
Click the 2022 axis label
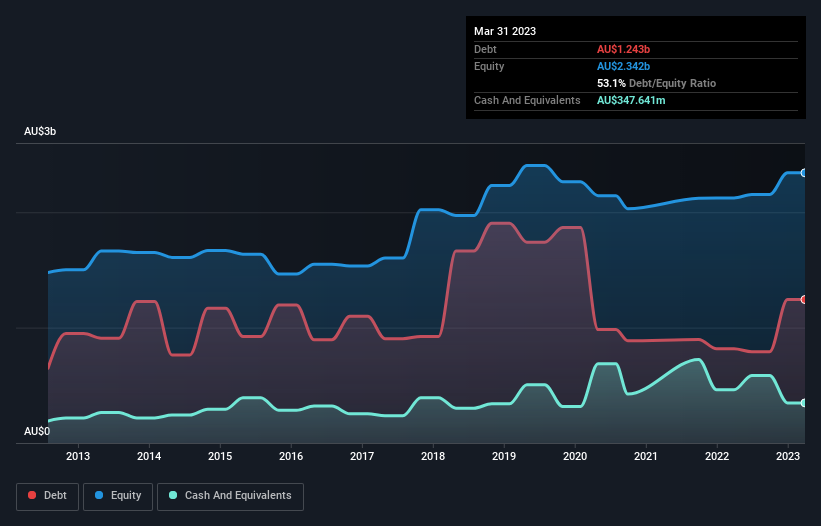(717, 456)
